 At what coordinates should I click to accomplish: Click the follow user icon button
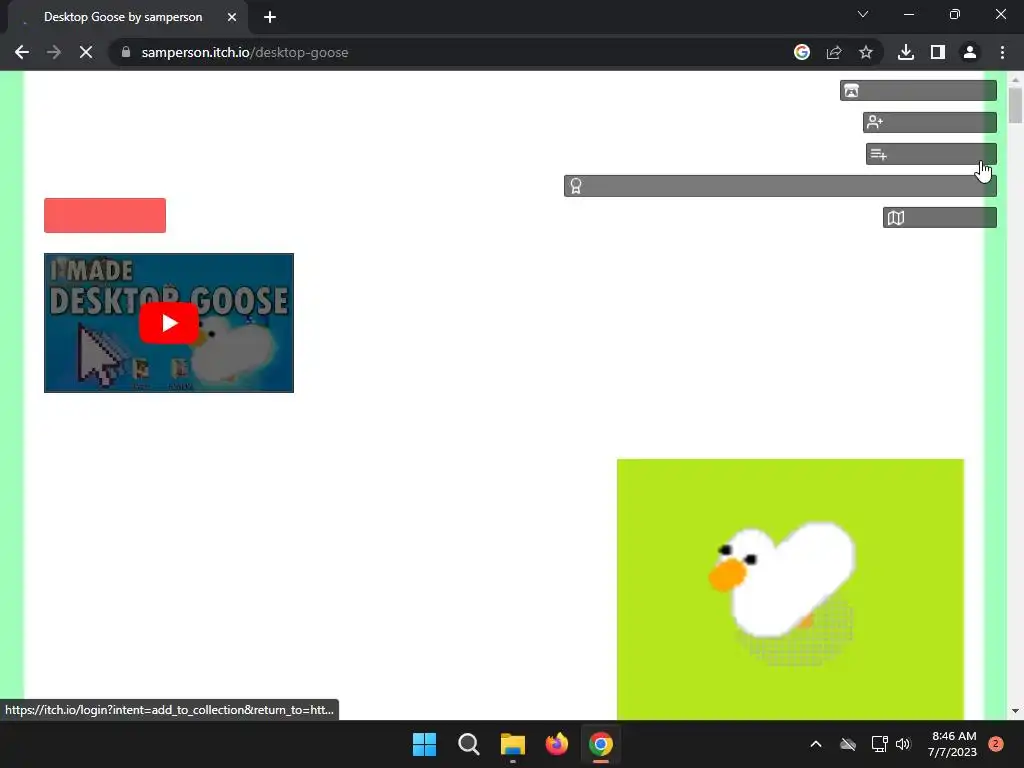(929, 122)
